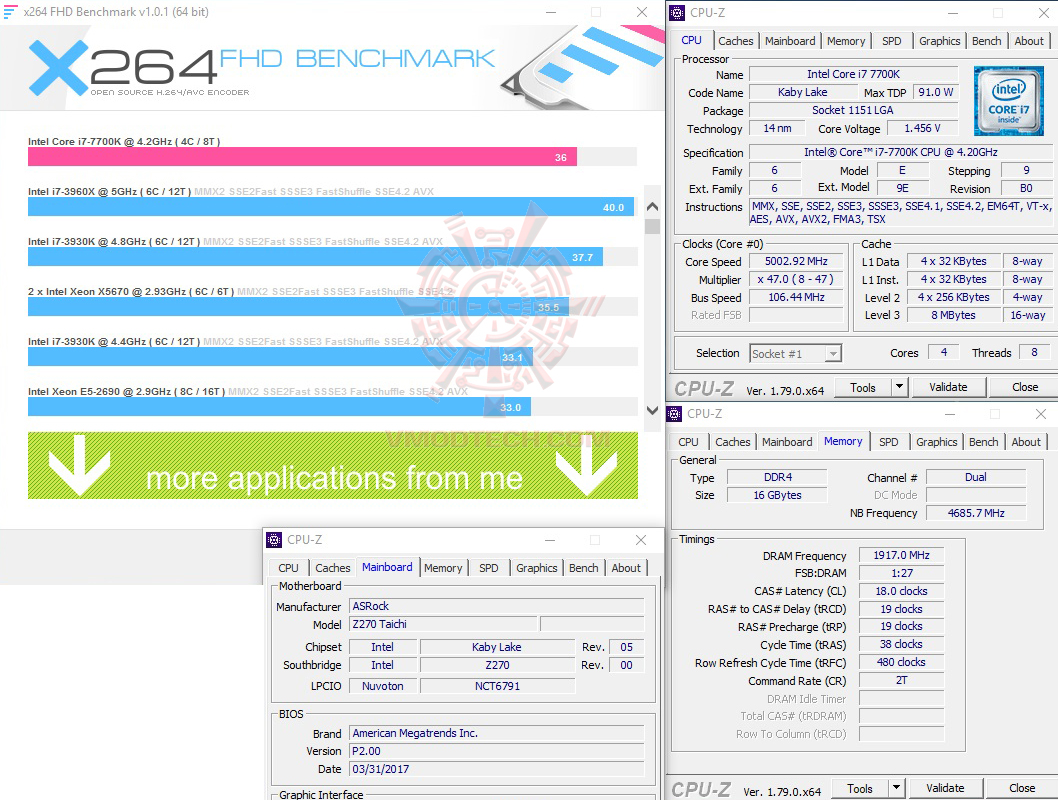1058x800 pixels.
Task: Click the BIOS version field P2.00
Action: coord(497,751)
